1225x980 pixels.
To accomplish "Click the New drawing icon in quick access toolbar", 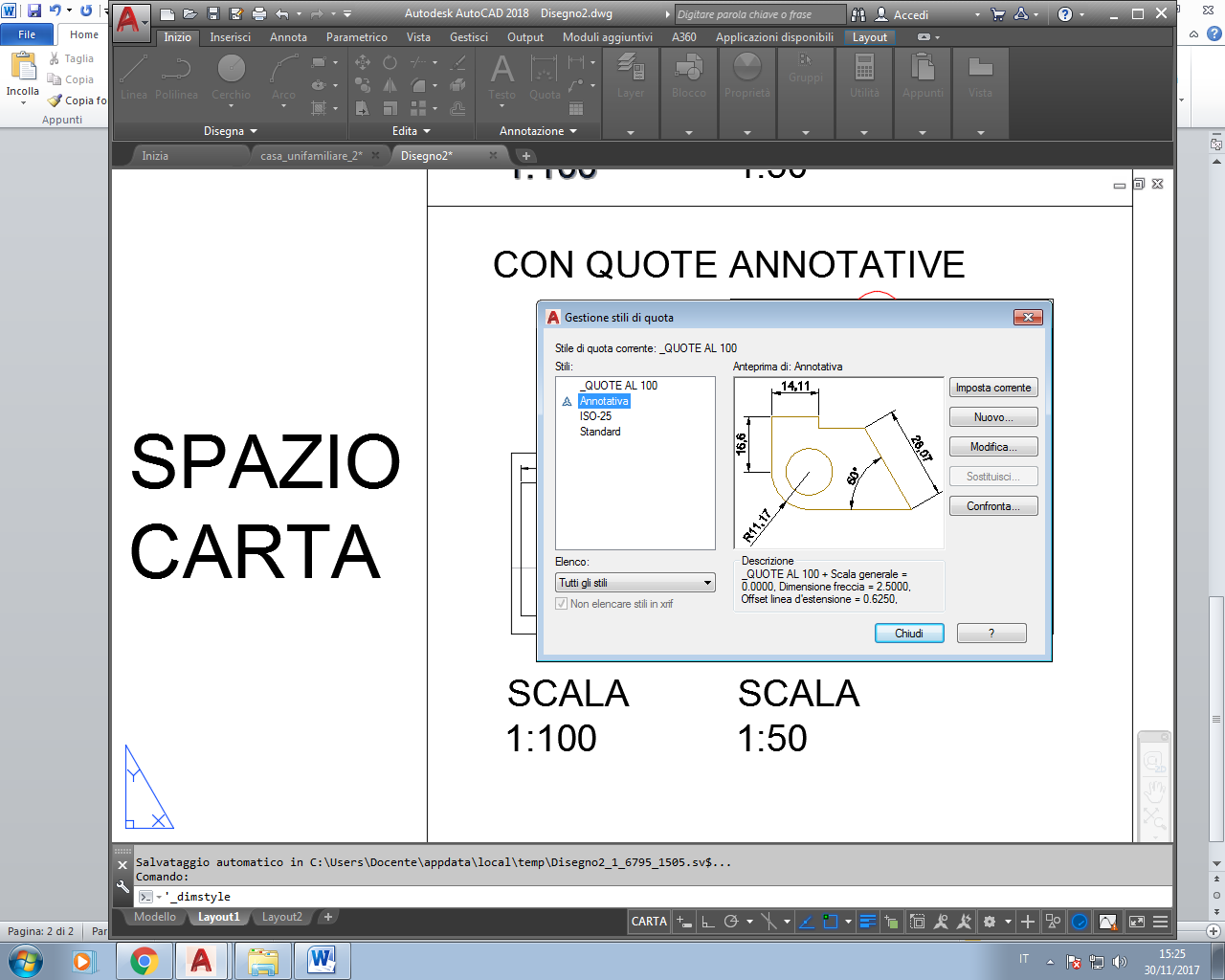I will coord(167,14).
